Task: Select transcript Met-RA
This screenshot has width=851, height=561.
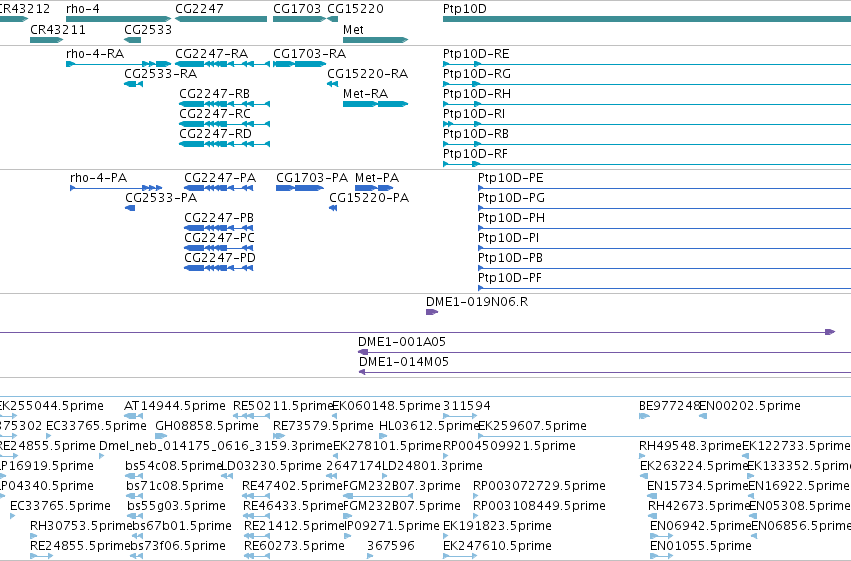Action: coord(375,104)
